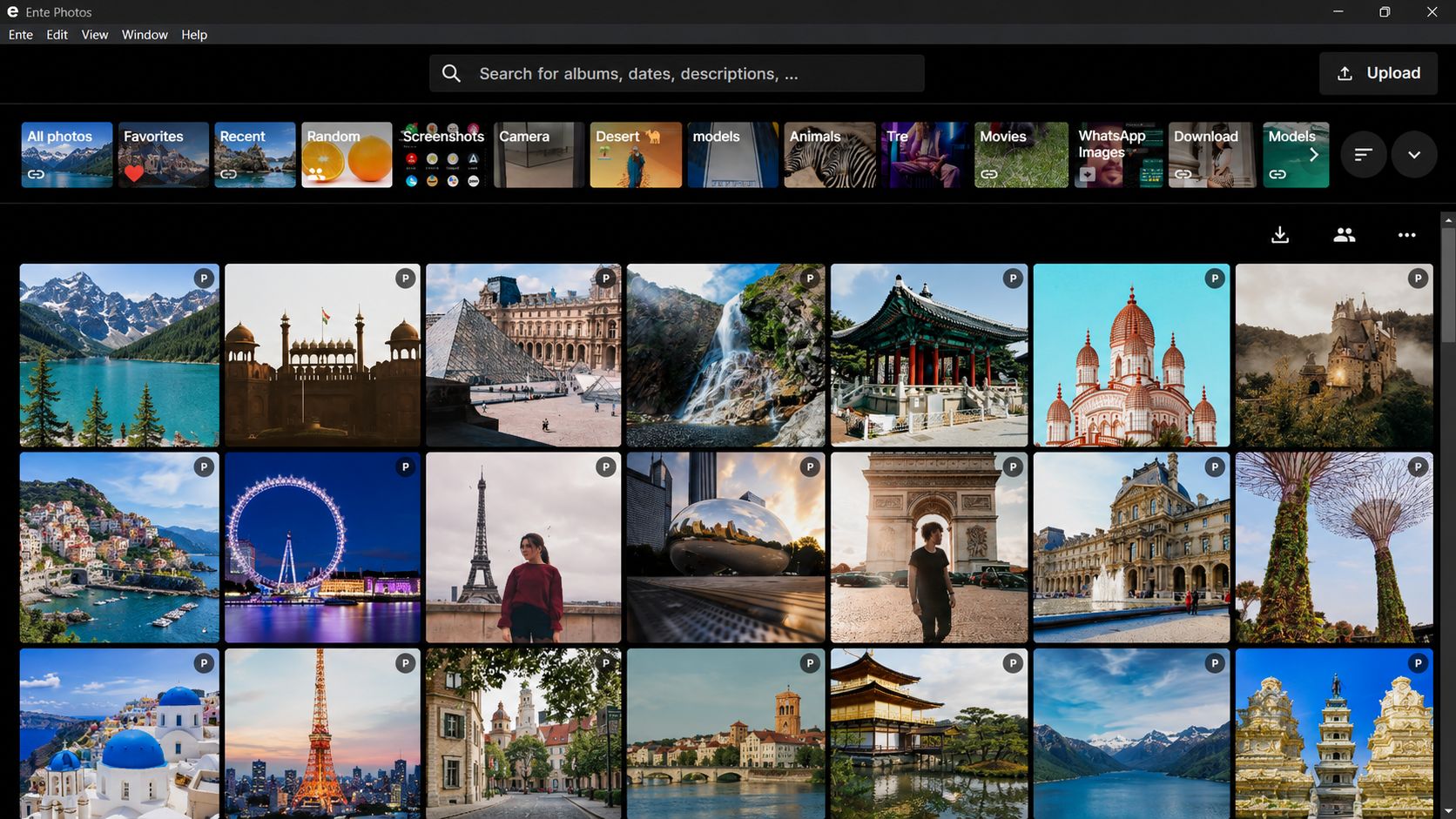Viewport: 1456px width, 819px height.
Task: Open the Screenshots album
Action: tap(443, 155)
